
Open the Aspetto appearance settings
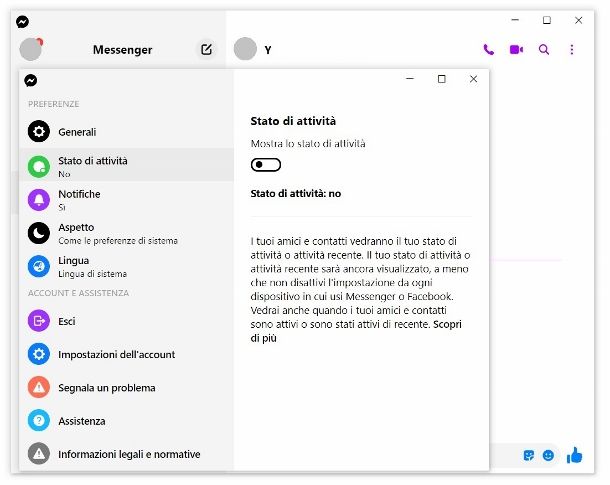pos(126,233)
